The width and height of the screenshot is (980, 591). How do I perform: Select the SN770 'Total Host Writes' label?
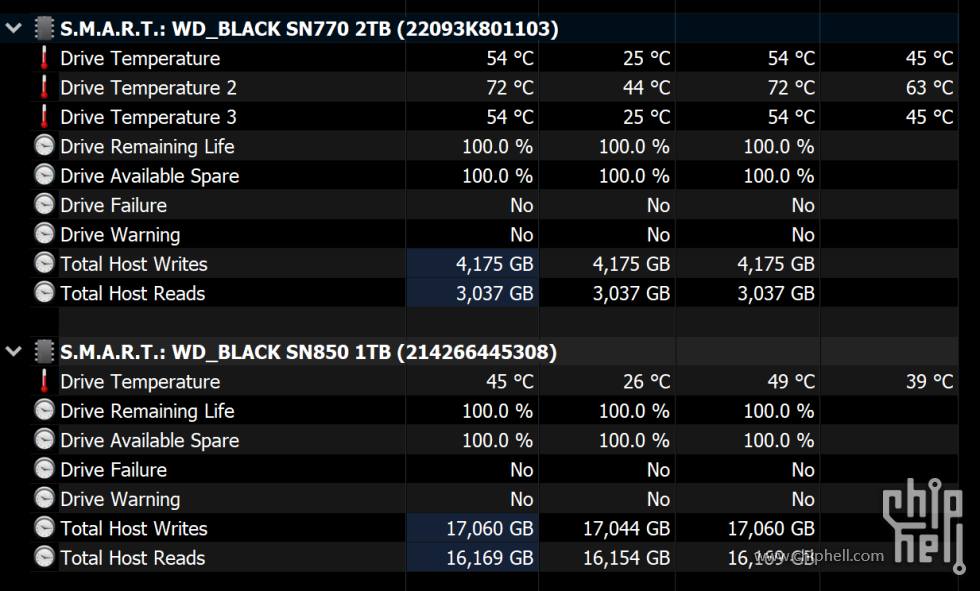click(x=134, y=264)
